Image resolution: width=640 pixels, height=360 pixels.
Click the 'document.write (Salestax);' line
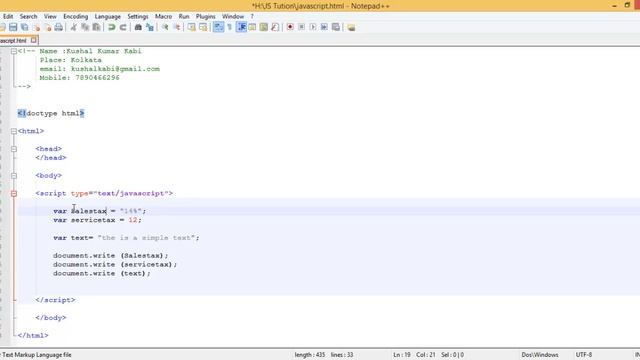click(111, 256)
